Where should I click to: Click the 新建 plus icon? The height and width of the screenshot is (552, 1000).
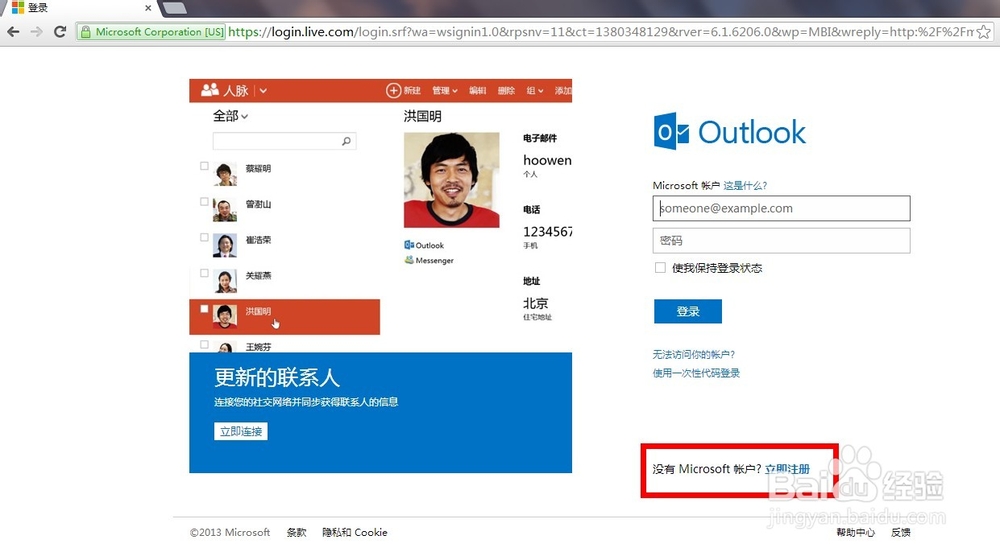pyautogui.click(x=393, y=91)
